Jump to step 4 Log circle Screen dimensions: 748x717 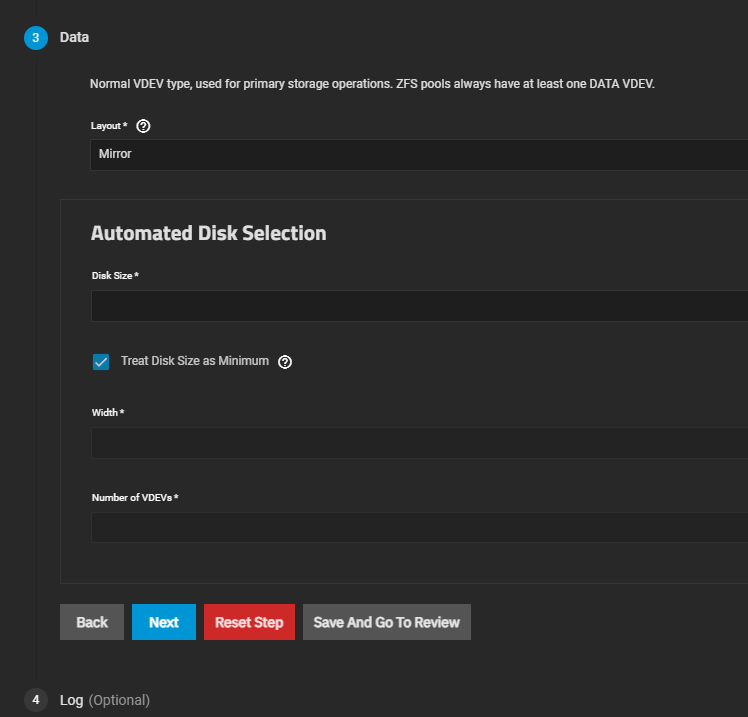coord(36,700)
